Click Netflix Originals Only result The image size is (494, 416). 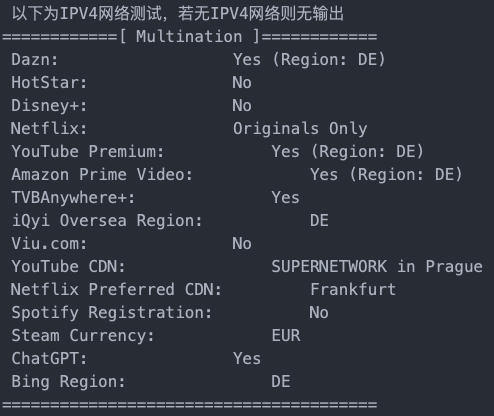click(300, 129)
